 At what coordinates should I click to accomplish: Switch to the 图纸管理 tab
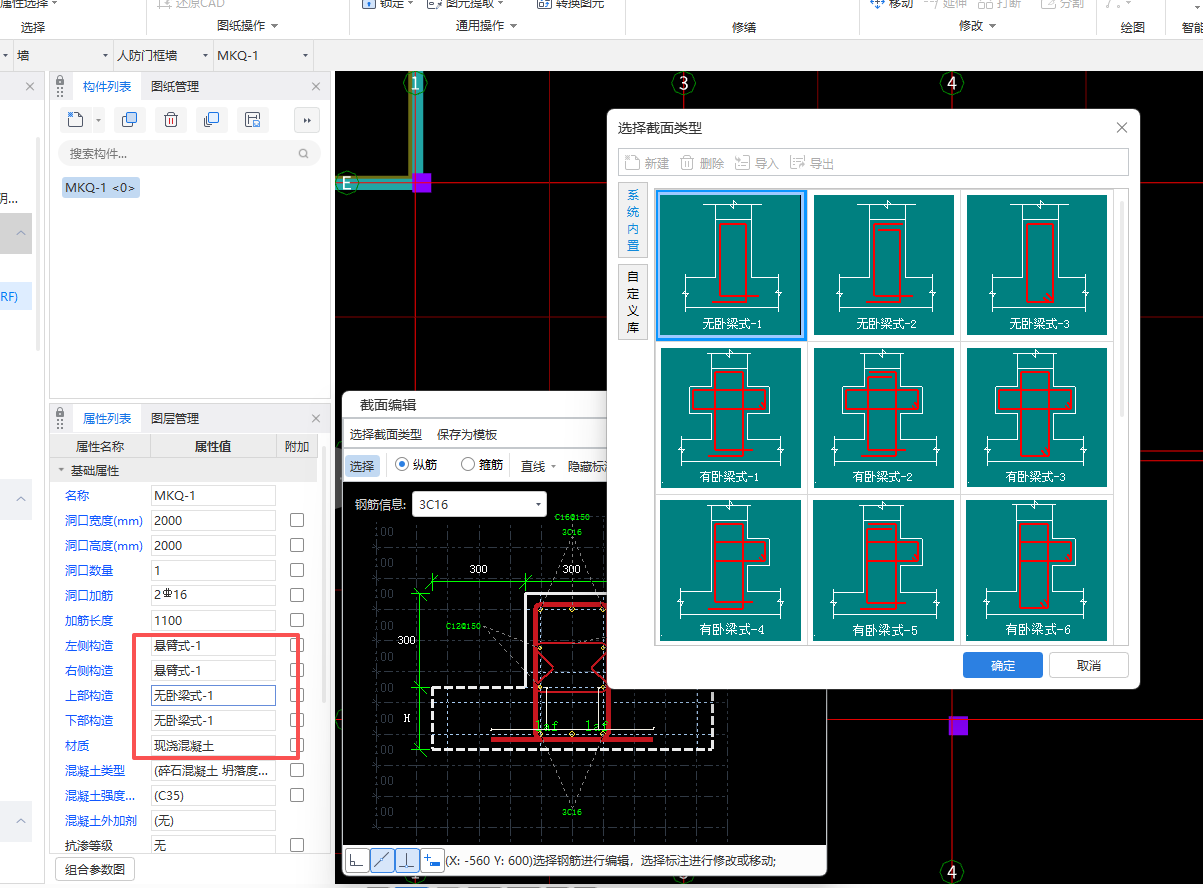point(175,87)
